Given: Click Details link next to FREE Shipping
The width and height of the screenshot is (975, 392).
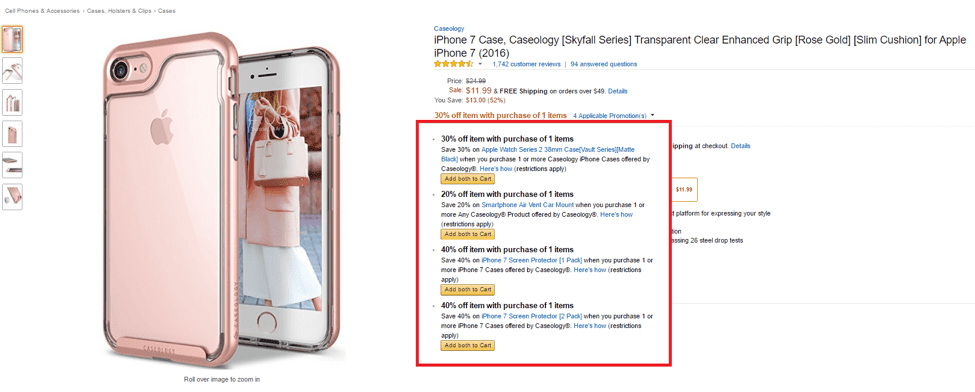Looking at the screenshot, I should 617,91.
